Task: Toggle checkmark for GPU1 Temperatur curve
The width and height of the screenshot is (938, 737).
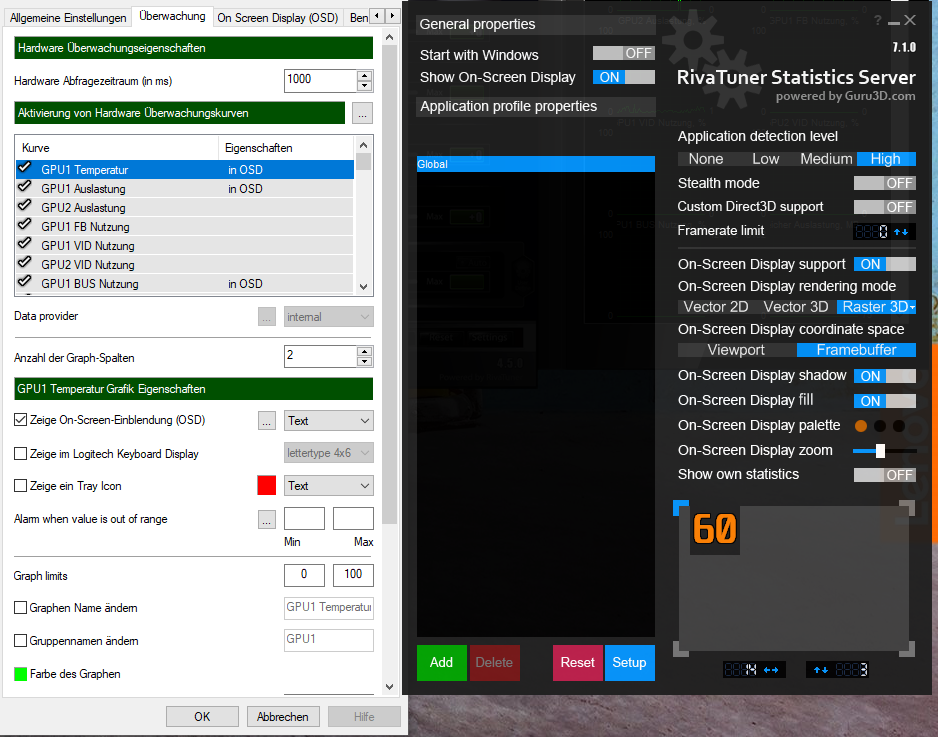Action: pyautogui.click(x=25, y=168)
